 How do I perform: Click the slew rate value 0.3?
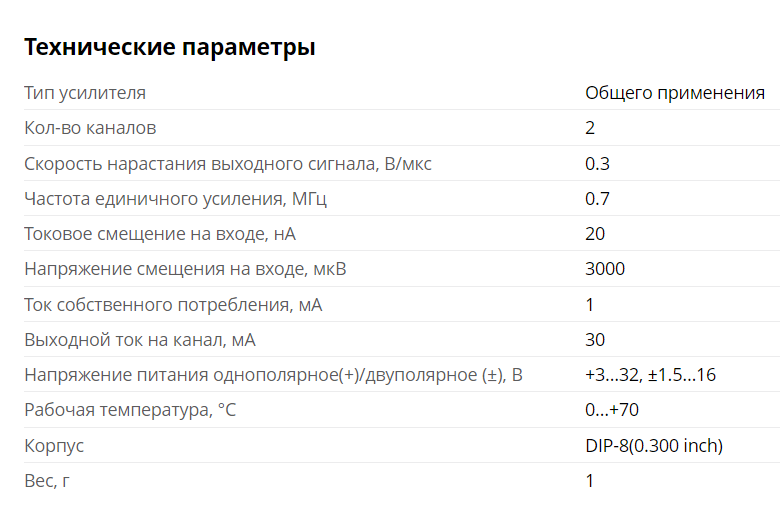[x=597, y=164]
